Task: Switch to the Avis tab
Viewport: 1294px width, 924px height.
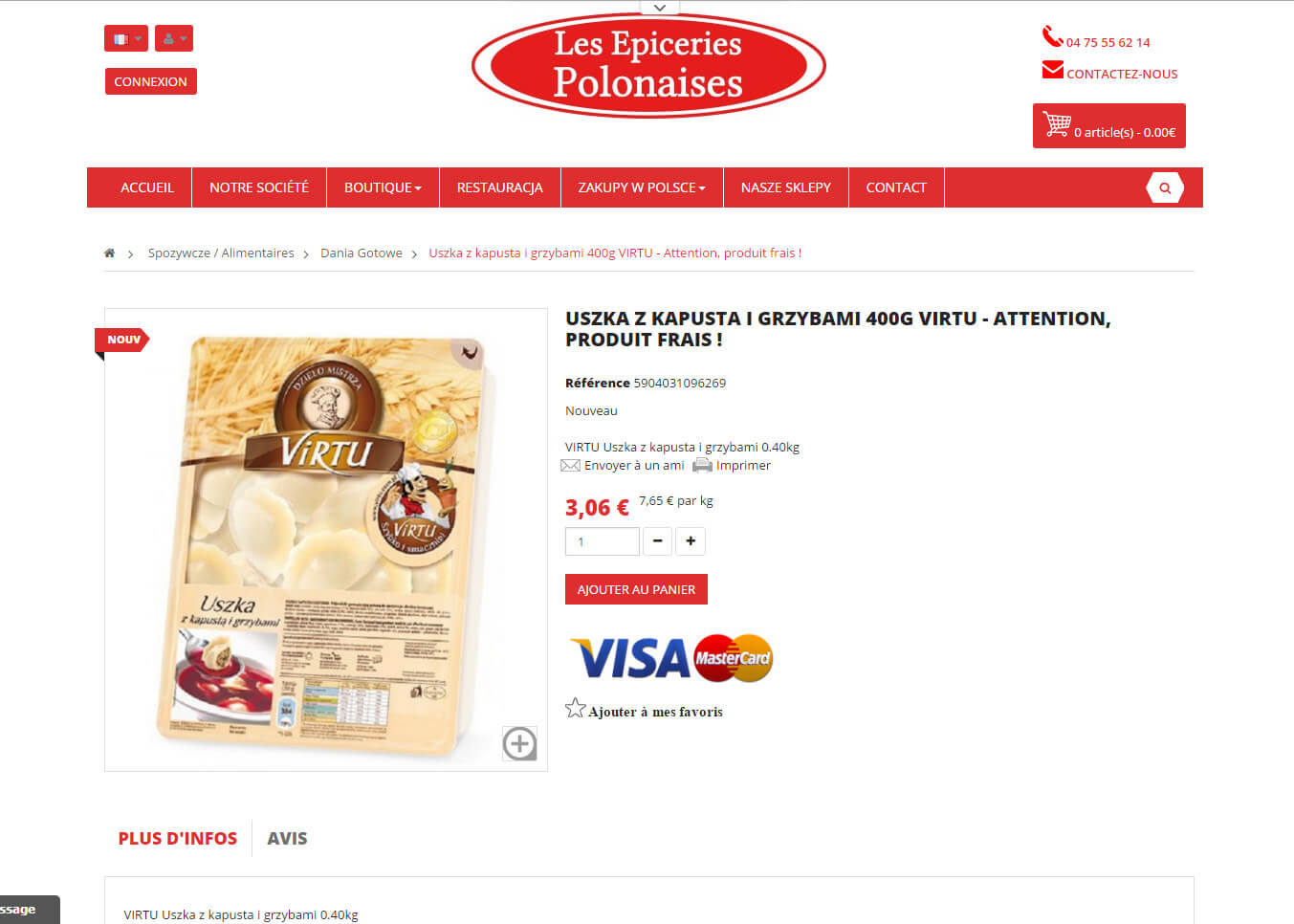Action: [287, 838]
